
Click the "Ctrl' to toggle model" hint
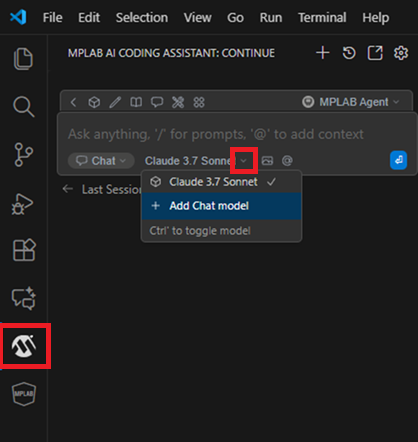(x=200, y=231)
